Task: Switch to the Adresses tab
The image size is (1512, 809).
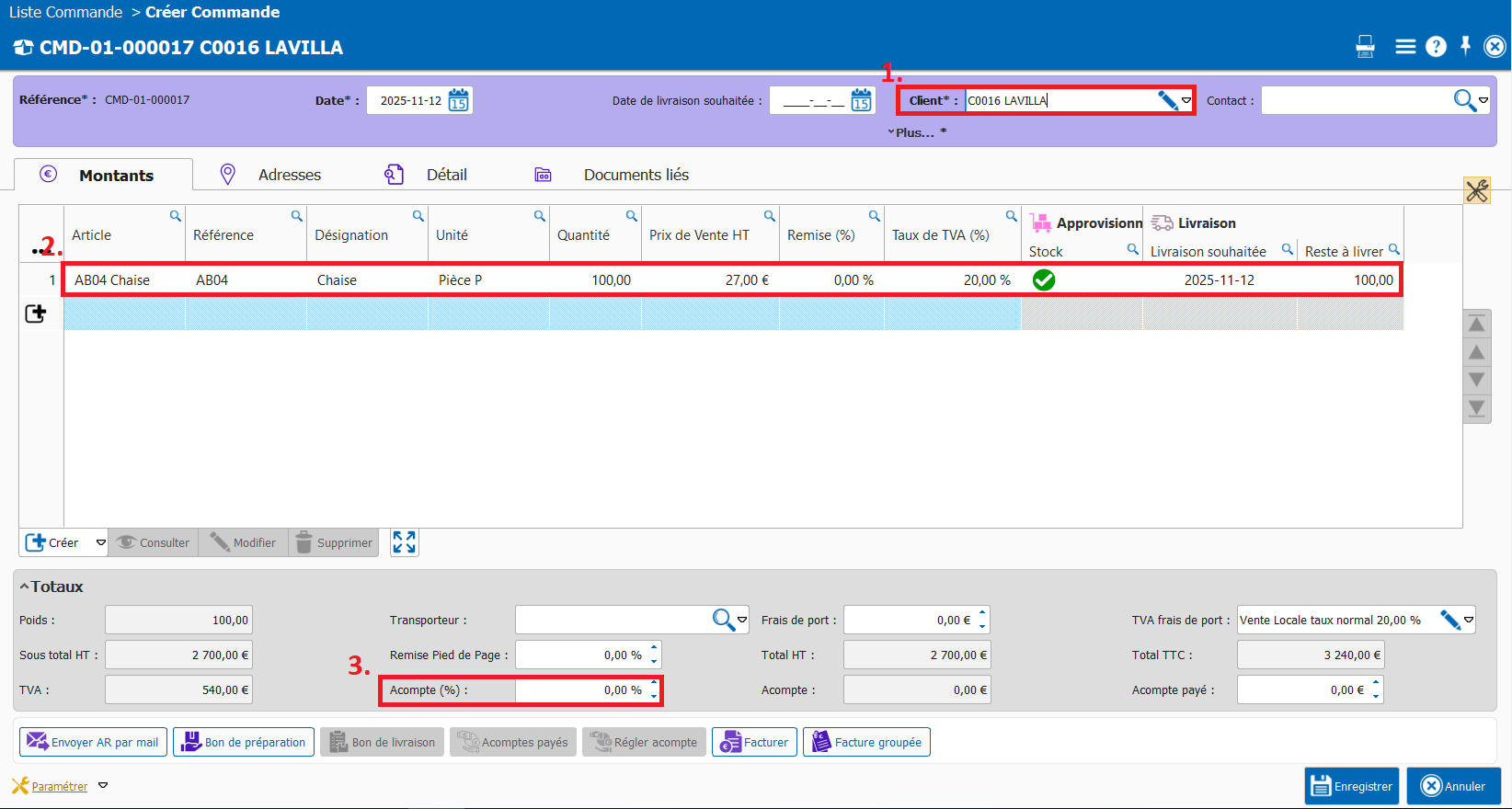Action: pos(289,175)
